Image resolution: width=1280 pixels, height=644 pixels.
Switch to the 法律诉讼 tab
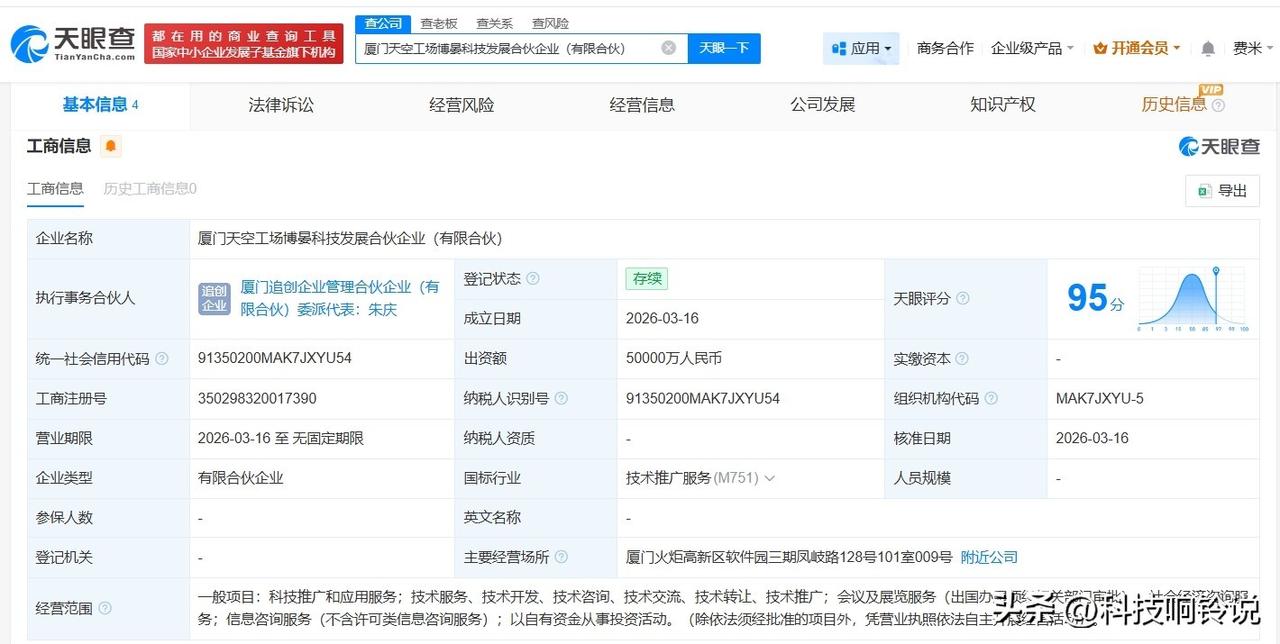(x=280, y=104)
